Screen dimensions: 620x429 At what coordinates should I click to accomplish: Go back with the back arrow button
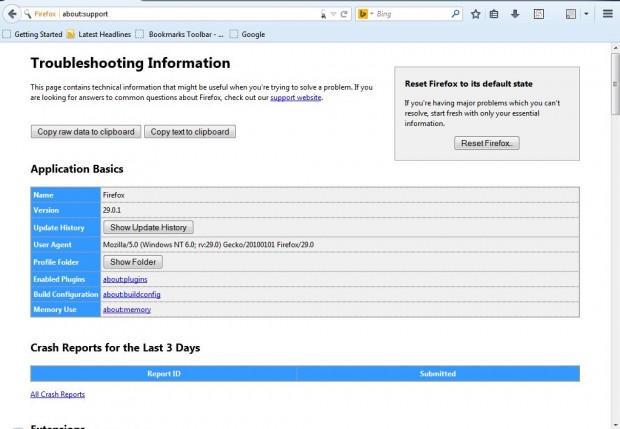11,14
